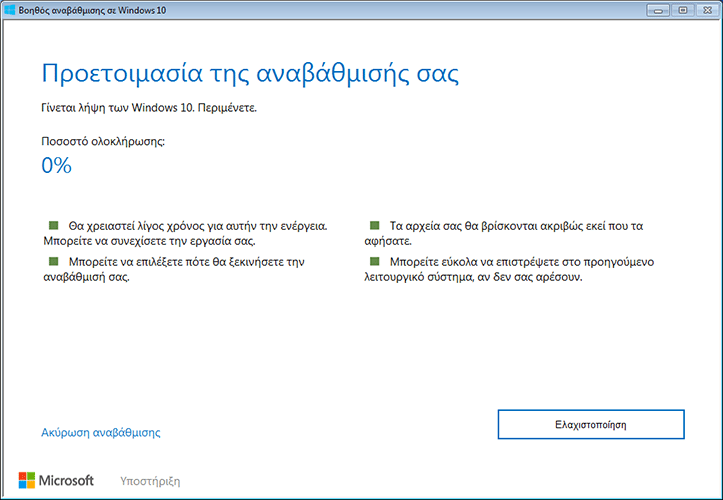723x500 pixels.
Task: Click green bullet beside Μπορείτε να επιλέξετε πότε
Action: click(53, 261)
